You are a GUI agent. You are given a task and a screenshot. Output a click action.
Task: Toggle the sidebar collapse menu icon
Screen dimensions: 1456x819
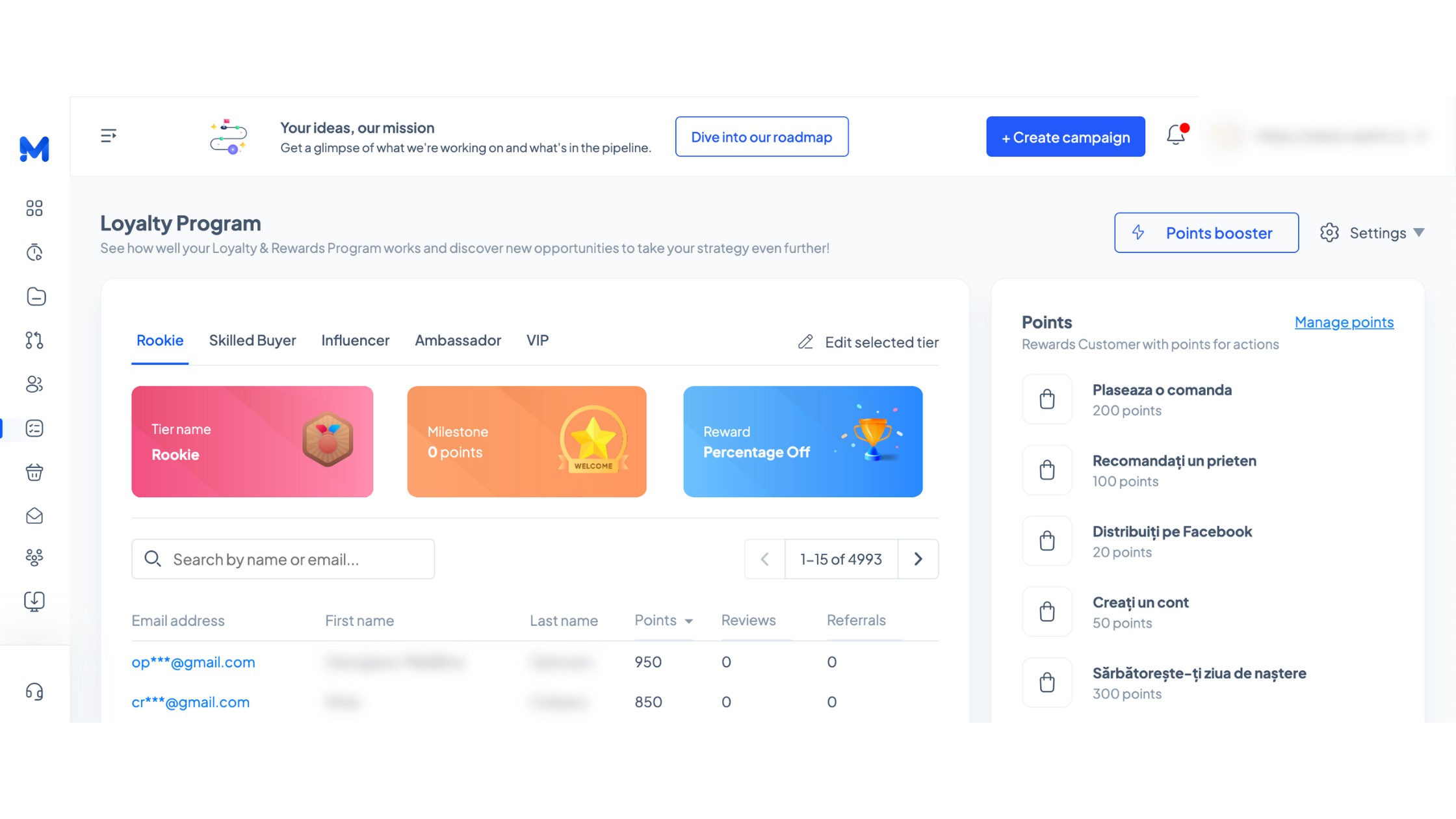(x=109, y=135)
